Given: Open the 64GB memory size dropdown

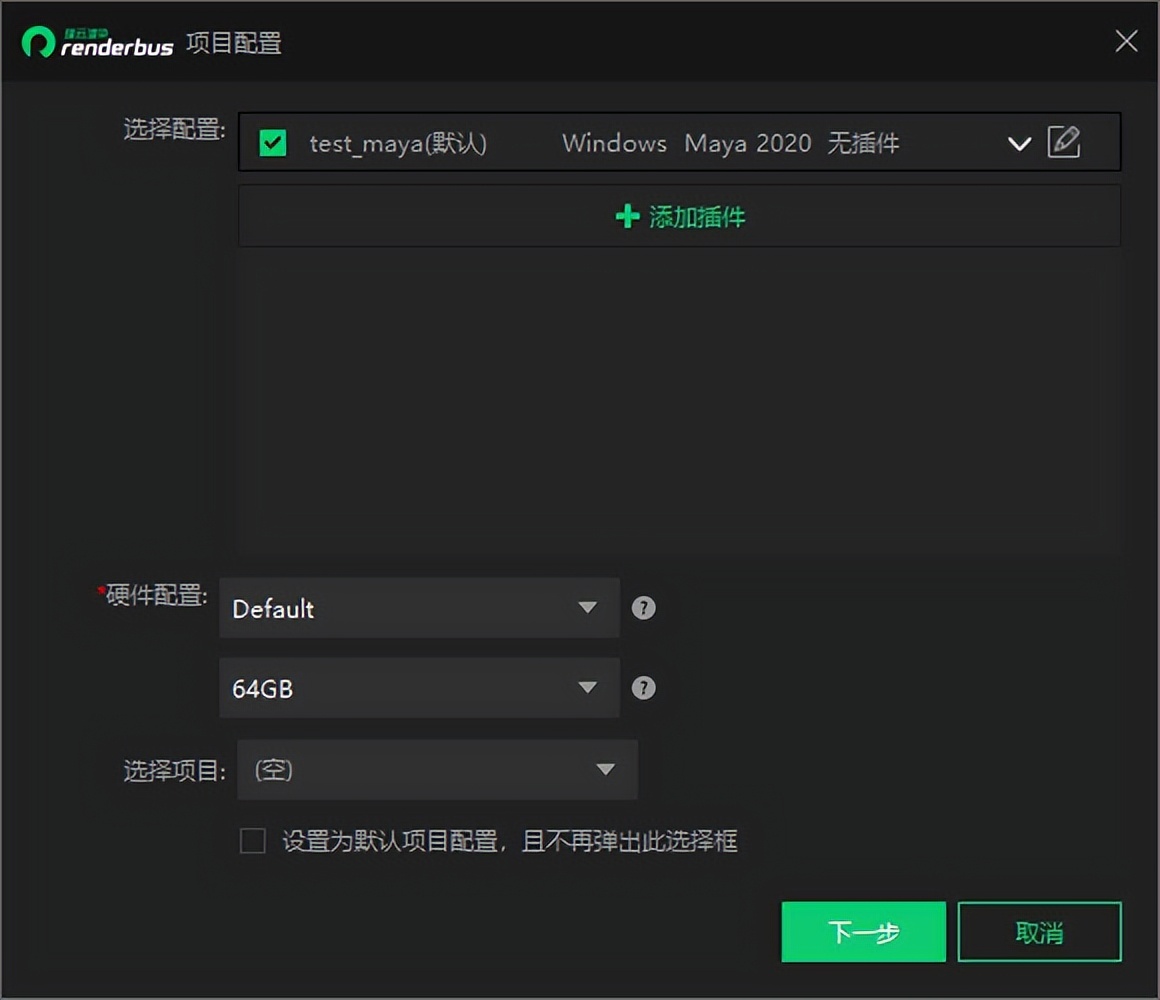Looking at the screenshot, I should point(420,688).
